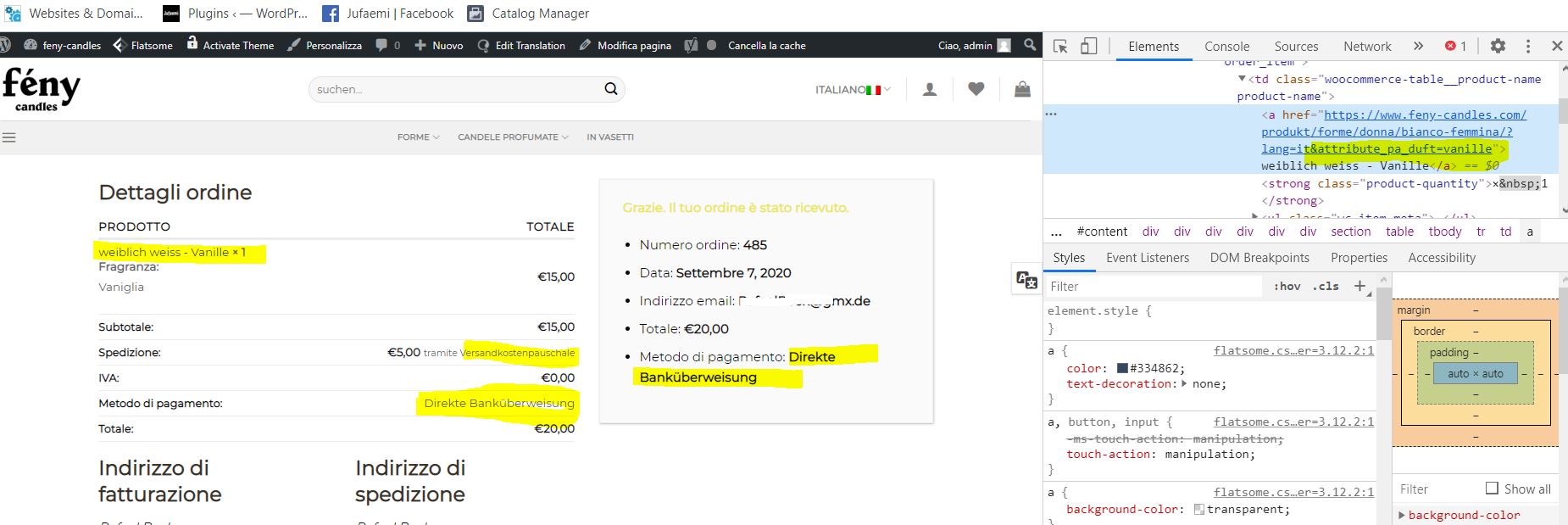Open the DOM Breakpoints sub-tab
The height and width of the screenshot is (525, 1568).
coord(1259,258)
